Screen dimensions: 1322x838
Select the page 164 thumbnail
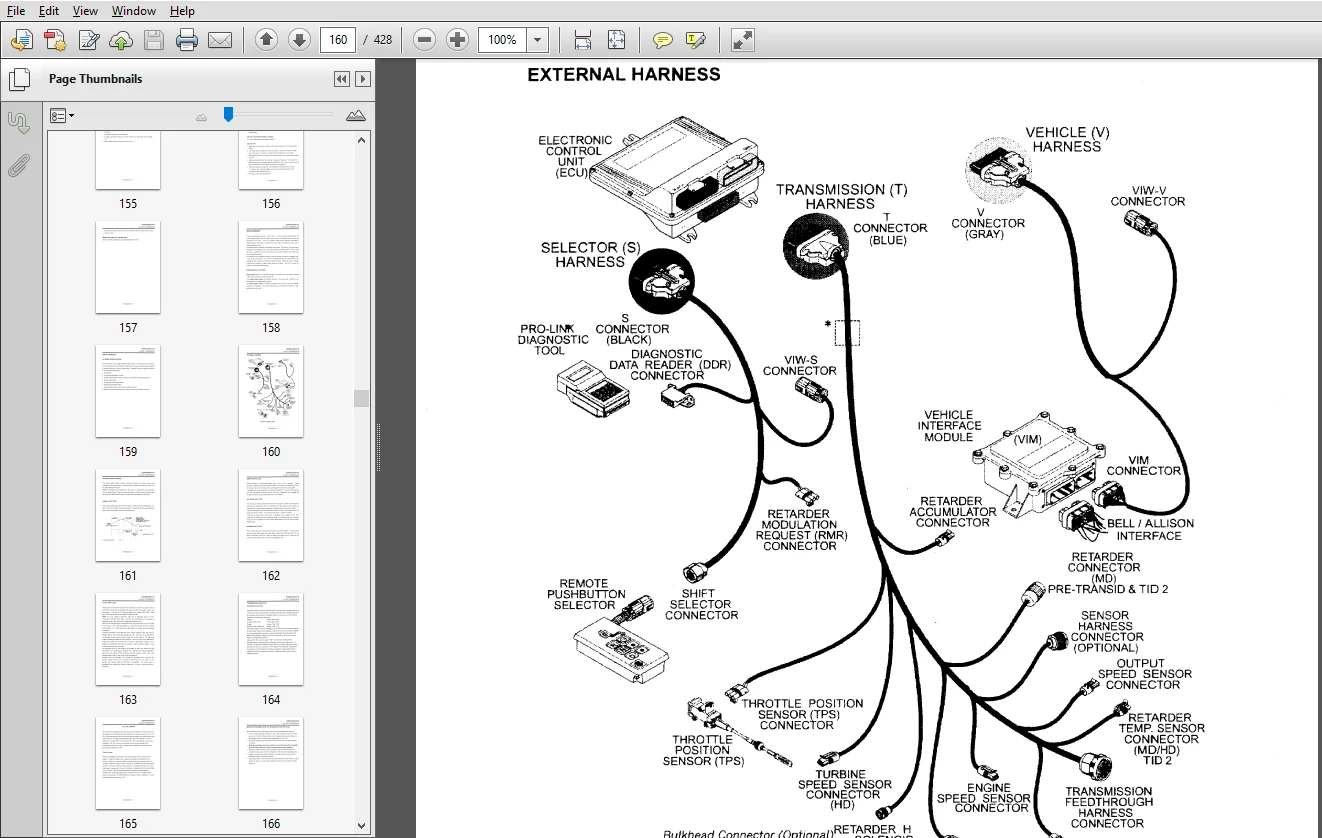271,639
